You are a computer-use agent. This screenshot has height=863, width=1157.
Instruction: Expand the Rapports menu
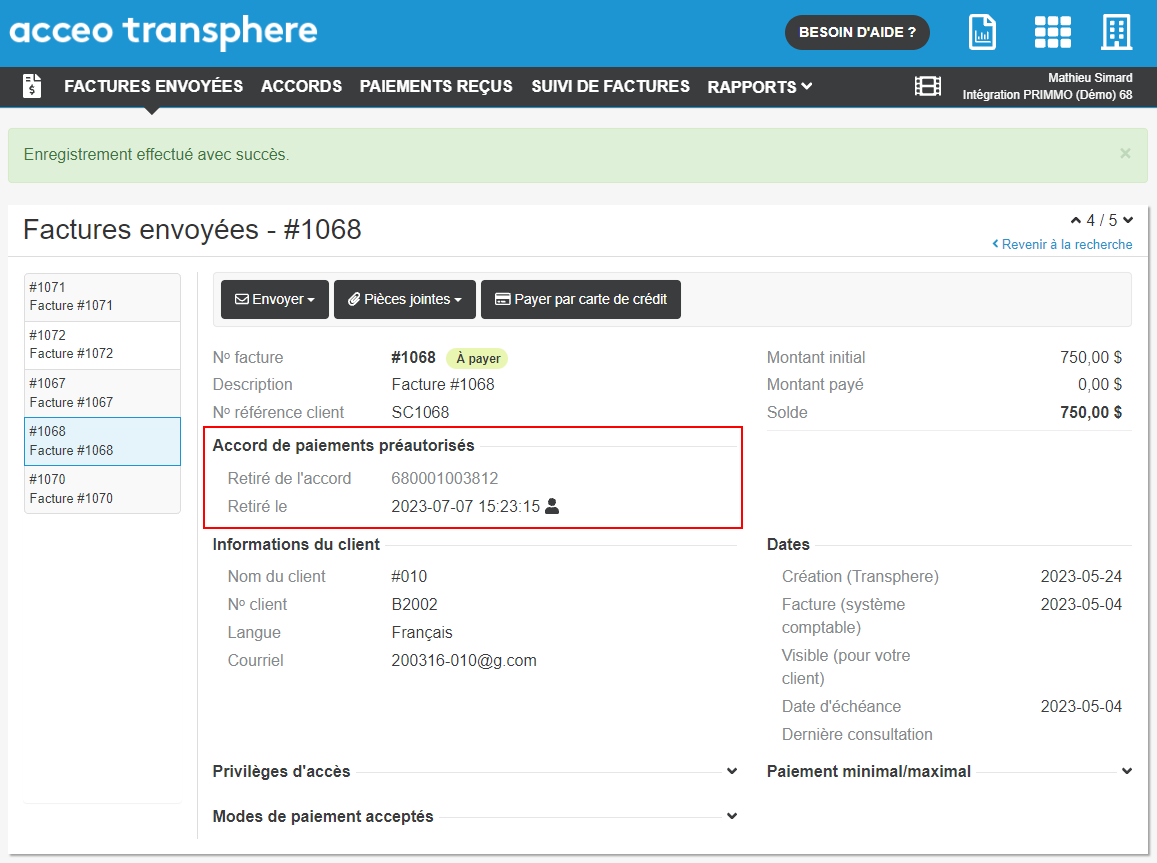click(759, 87)
